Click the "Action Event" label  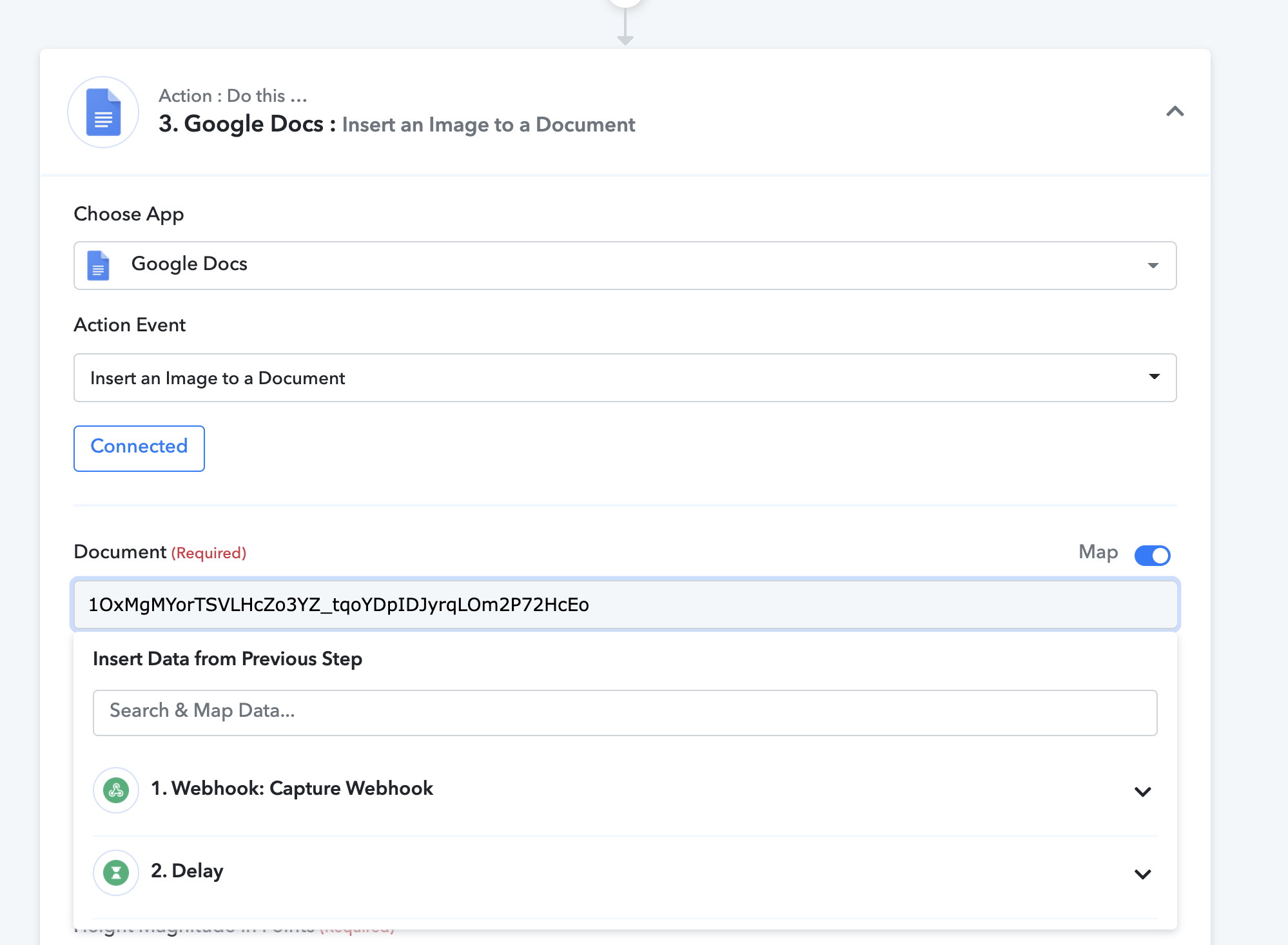click(x=130, y=325)
